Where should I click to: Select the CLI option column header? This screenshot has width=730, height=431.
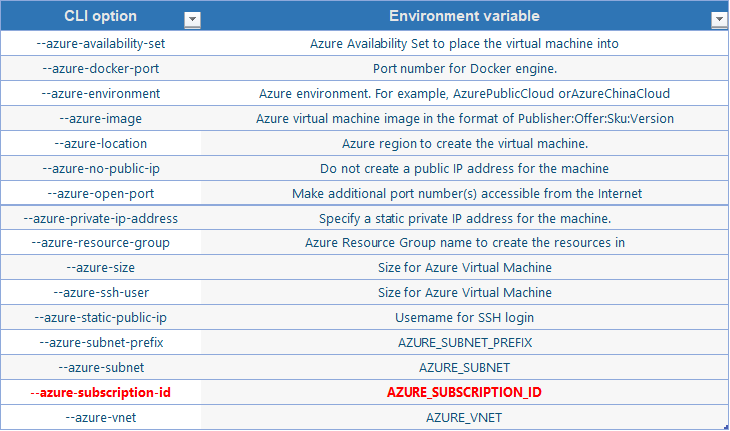pyautogui.click(x=101, y=16)
